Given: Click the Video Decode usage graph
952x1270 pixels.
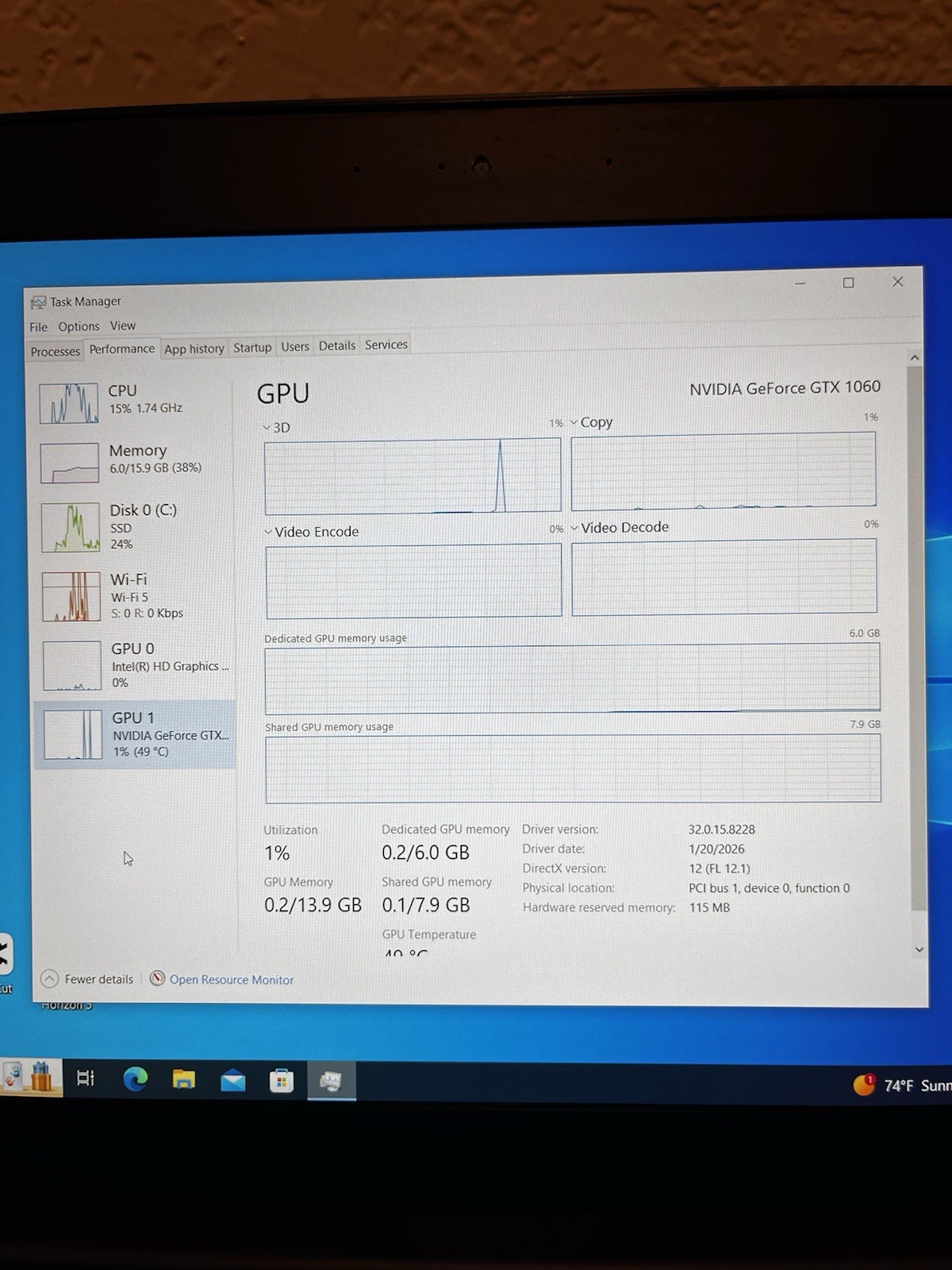Looking at the screenshot, I should 724,576.
